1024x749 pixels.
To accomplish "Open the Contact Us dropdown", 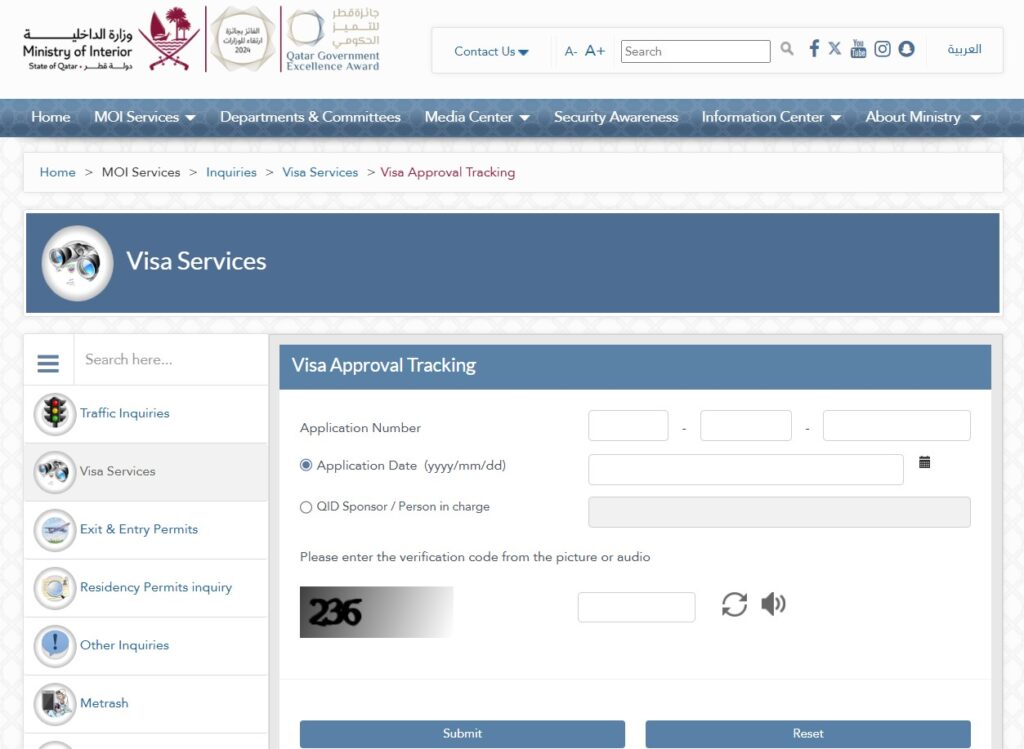I will point(489,51).
